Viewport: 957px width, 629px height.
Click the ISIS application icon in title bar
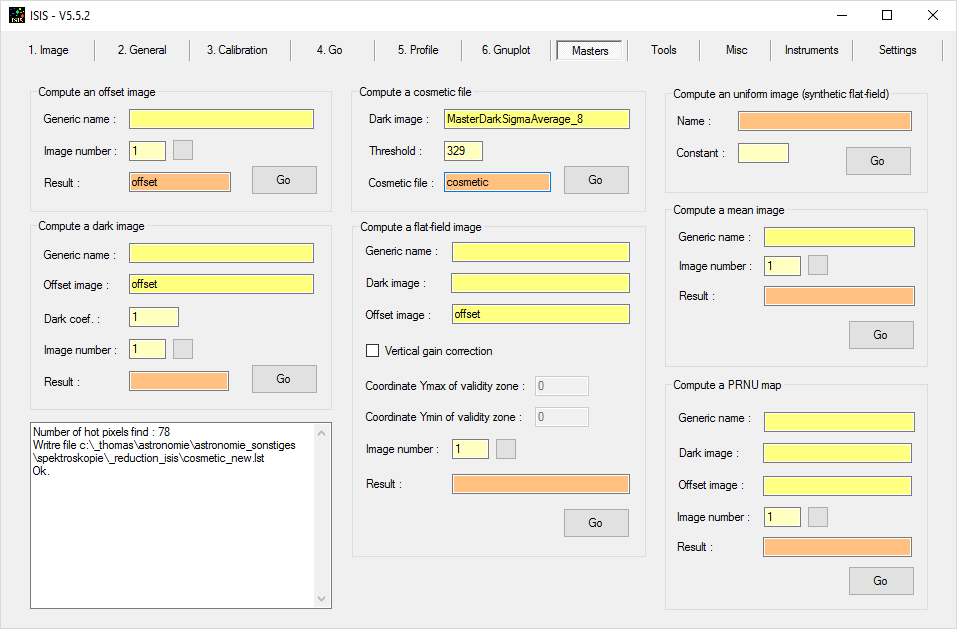point(17,15)
